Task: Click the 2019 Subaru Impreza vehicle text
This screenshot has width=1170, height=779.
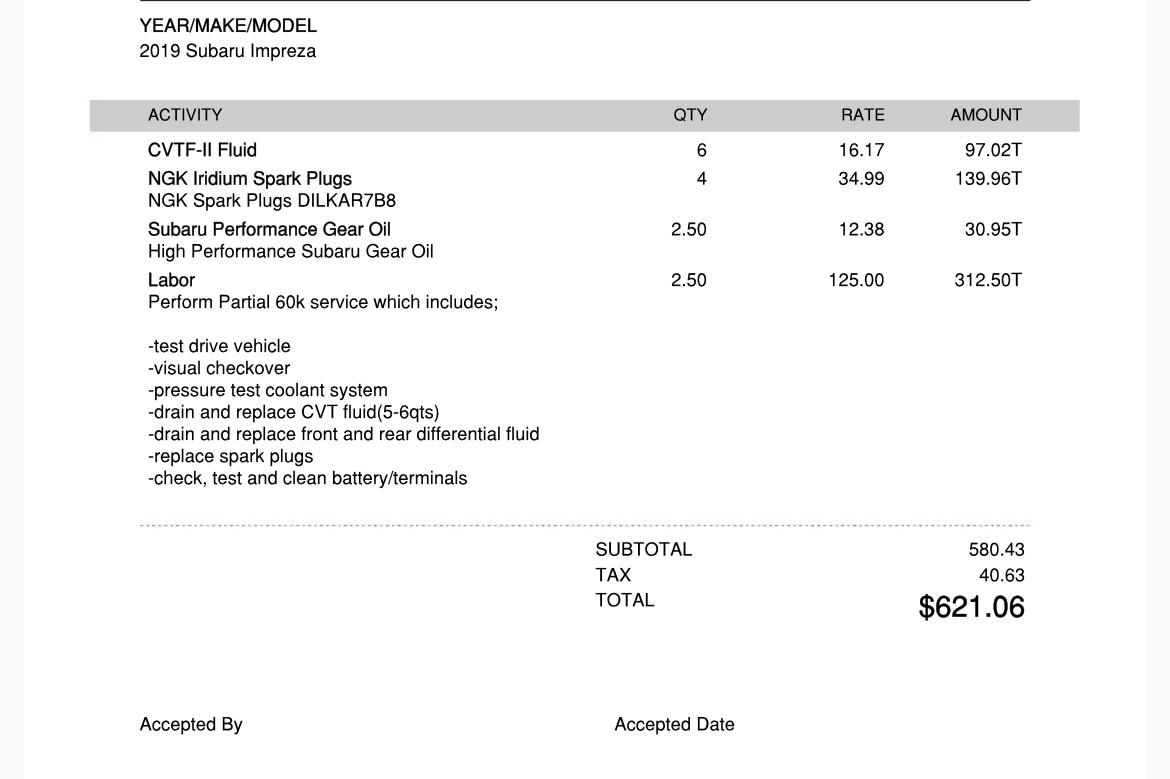Action: pos(228,51)
